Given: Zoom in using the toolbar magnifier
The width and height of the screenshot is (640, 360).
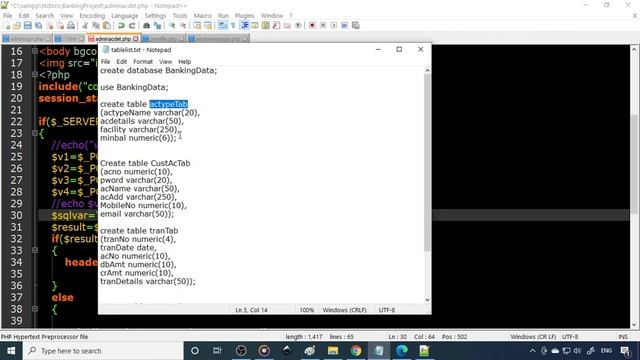Looking at the screenshot, I should point(172,25).
